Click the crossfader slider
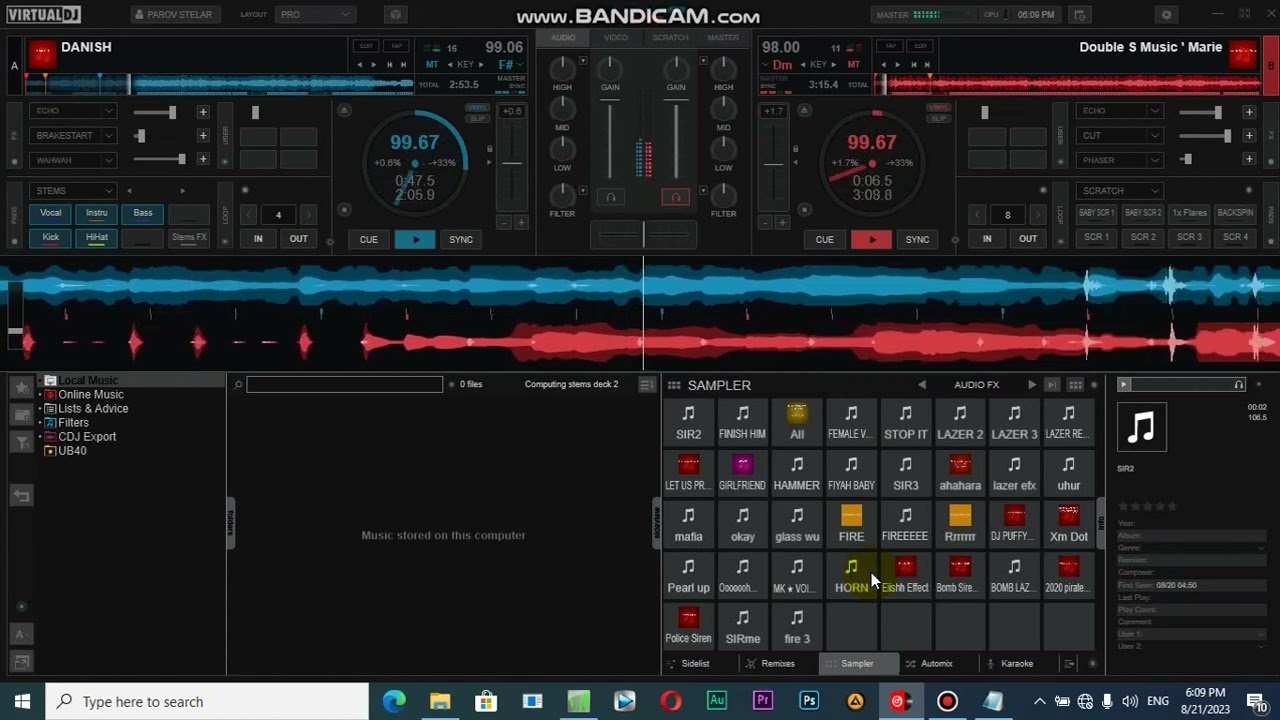This screenshot has height=720, width=1280. (643, 236)
